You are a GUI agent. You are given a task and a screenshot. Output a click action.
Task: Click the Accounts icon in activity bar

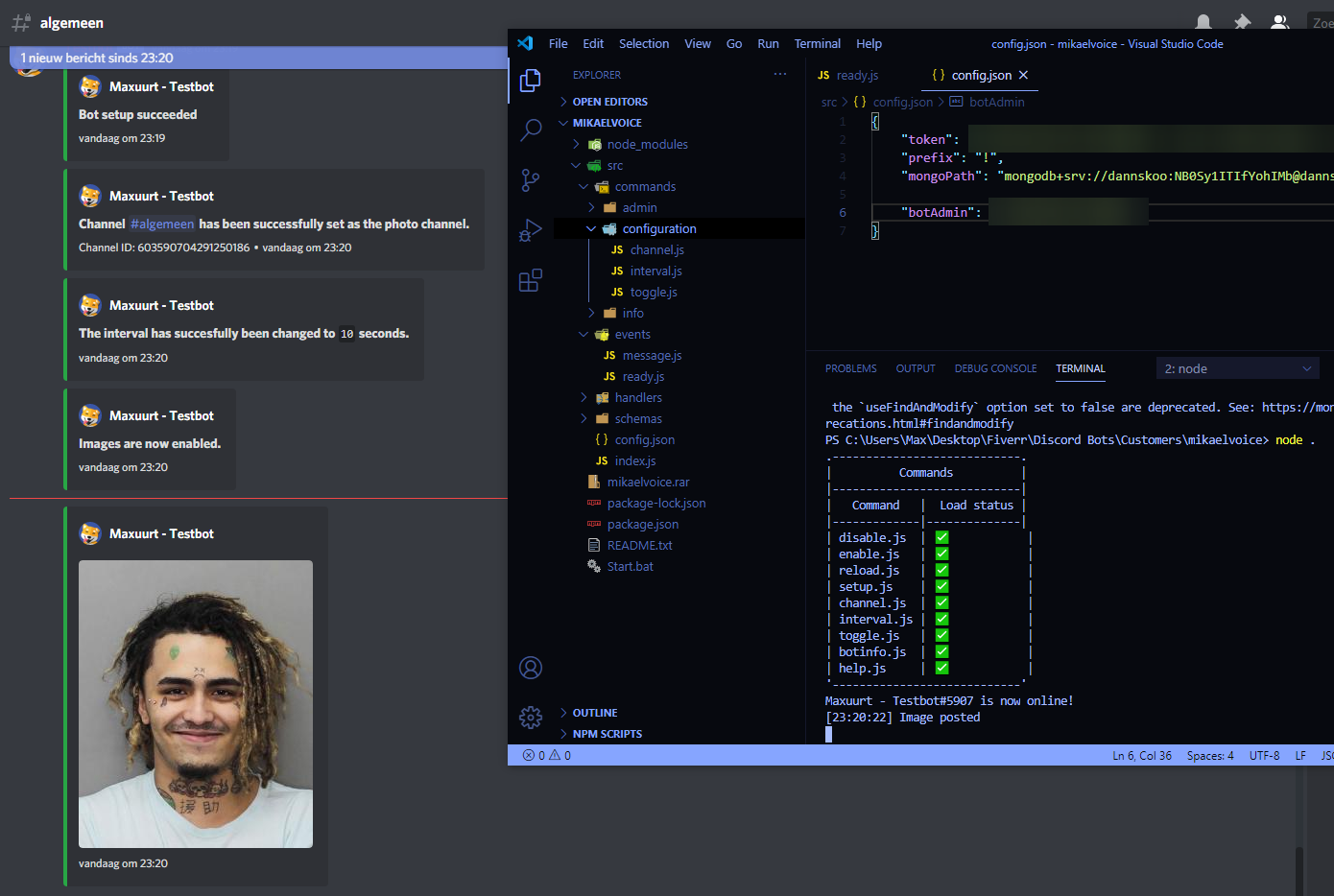(531, 668)
